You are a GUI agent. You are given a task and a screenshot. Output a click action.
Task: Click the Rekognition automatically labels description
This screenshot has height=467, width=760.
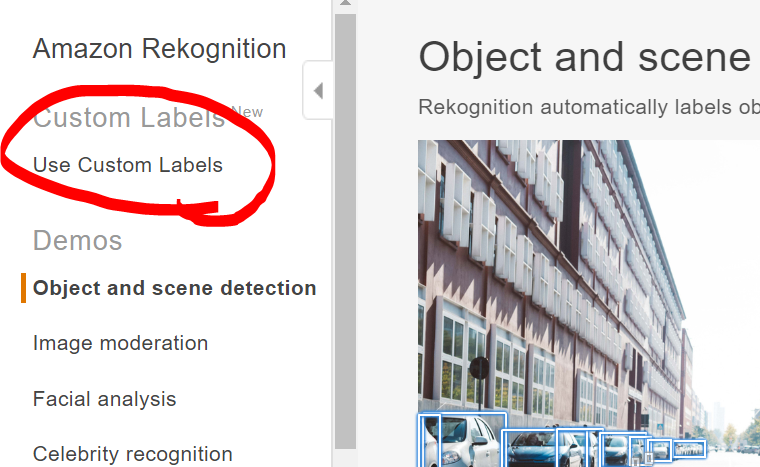click(589, 107)
